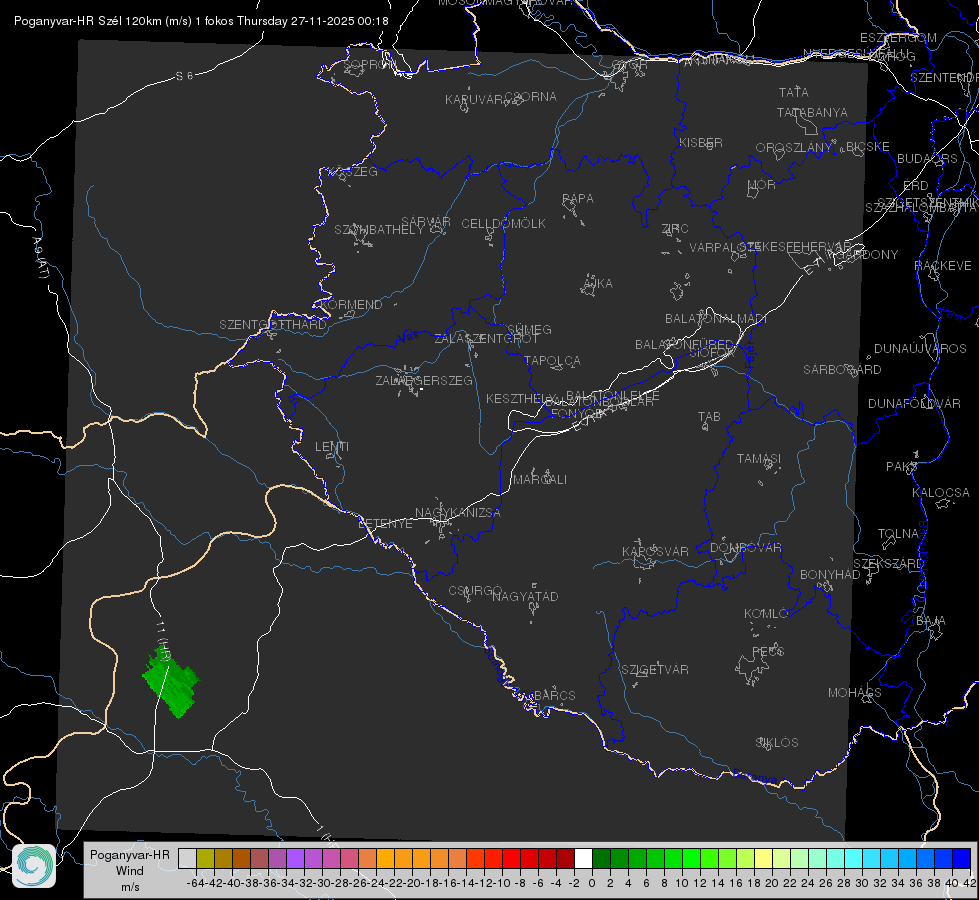This screenshot has height=900, width=979.
Task: Click the TAMÁSI label
Action: pyautogui.click(x=759, y=459)
